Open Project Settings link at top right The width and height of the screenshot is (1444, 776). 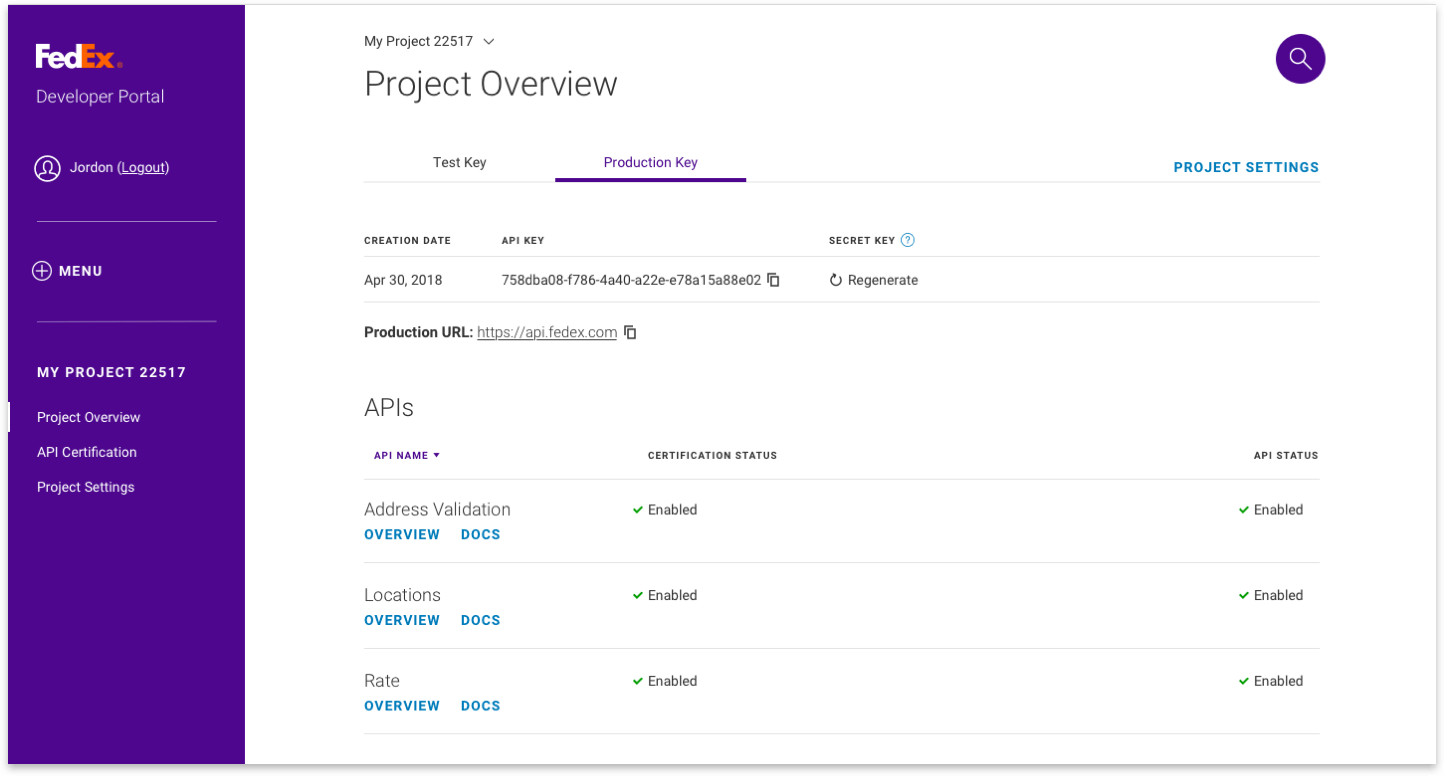(1246, 167)
